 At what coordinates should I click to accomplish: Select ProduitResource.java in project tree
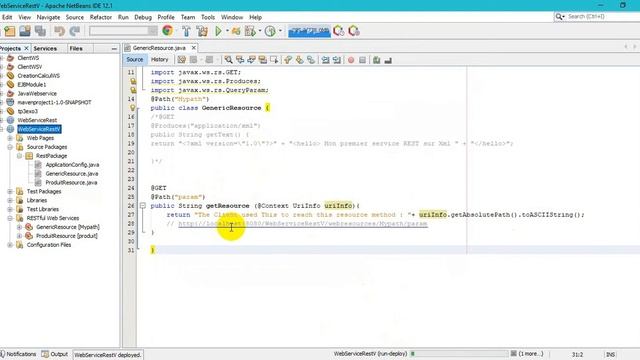coord(71,182)
